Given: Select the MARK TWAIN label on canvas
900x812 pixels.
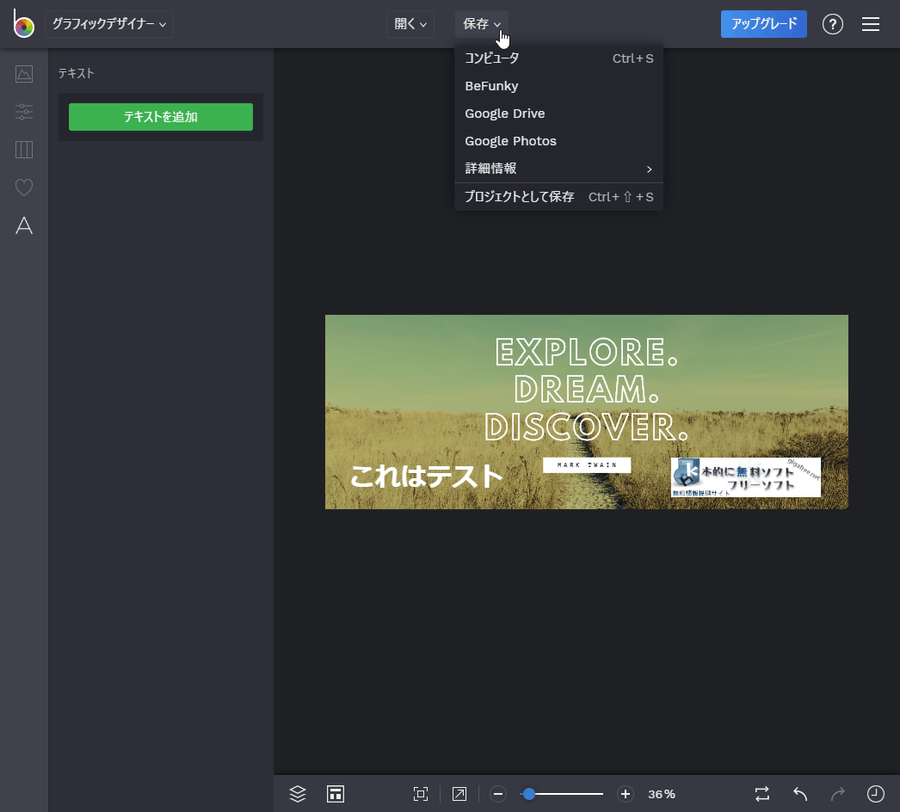Looking at the screenshot, I should pyautogui.click(x=587, y=465).
